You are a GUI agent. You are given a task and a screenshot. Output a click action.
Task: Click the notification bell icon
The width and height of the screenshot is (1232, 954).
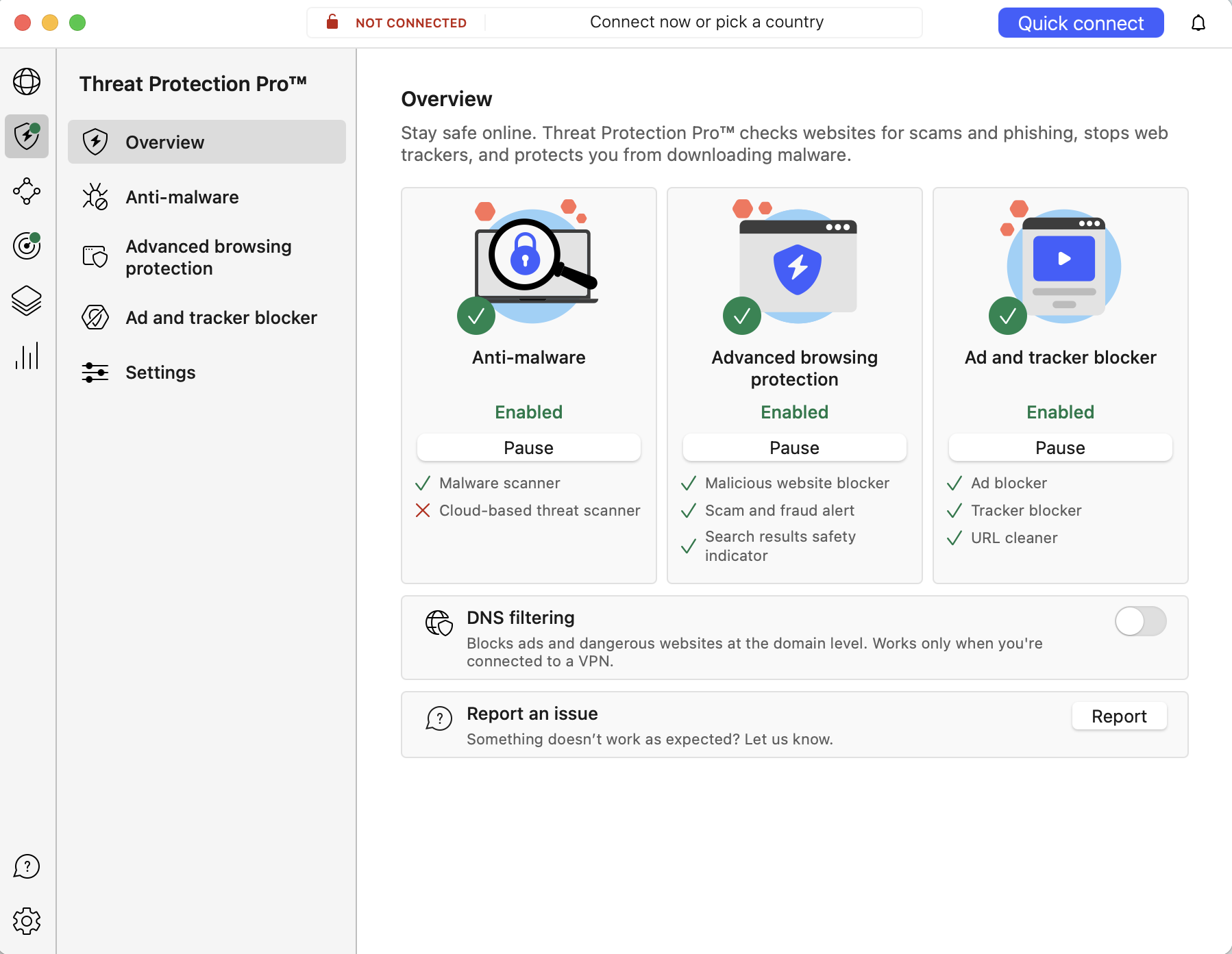click(1198, 23)
